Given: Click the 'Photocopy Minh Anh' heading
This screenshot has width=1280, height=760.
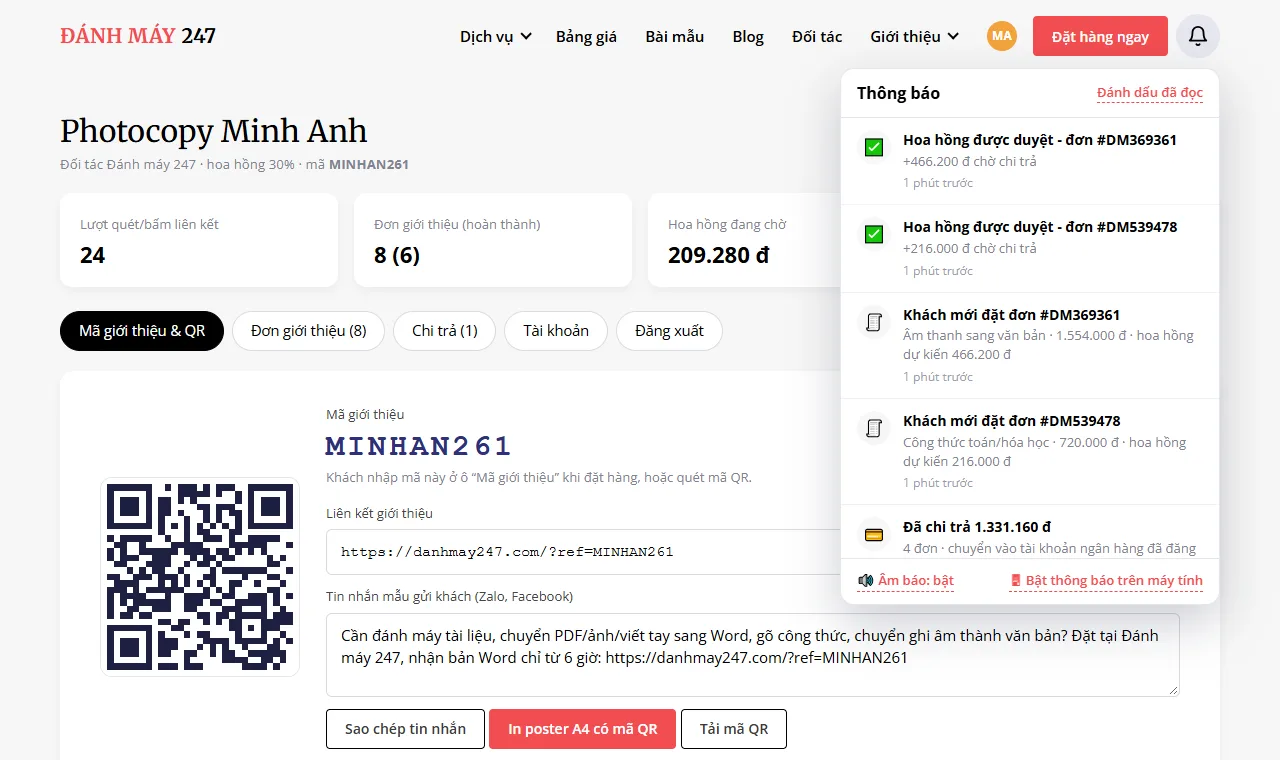Looking at the screenshot, I should click(214, 131).
